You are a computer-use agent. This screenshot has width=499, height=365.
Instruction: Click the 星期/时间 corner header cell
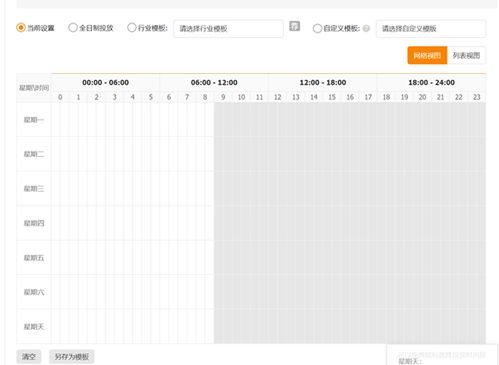click(x=34, y=88)
